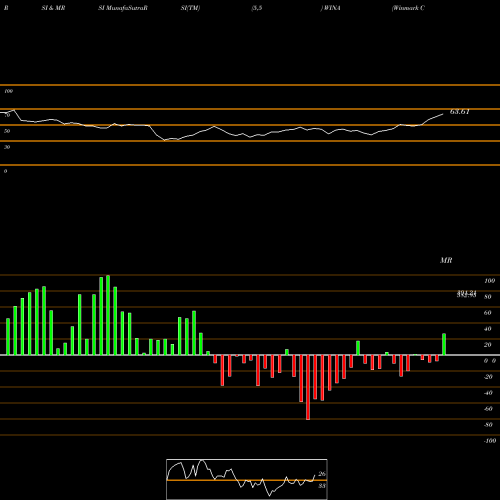
Task: Click the MR axis label -20
Action: coord(488,377)
